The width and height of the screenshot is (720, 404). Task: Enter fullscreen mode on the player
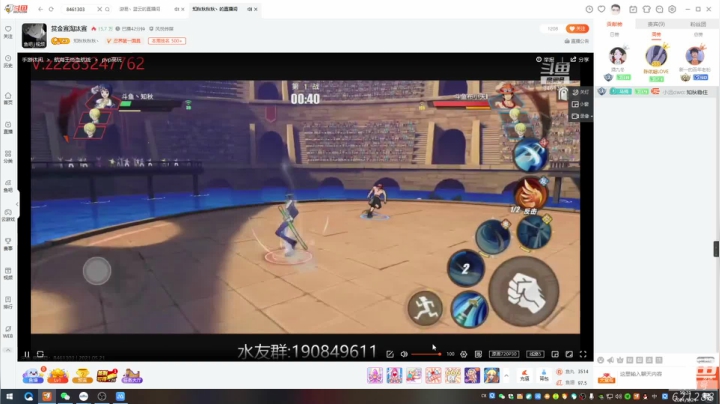[583, 354]
